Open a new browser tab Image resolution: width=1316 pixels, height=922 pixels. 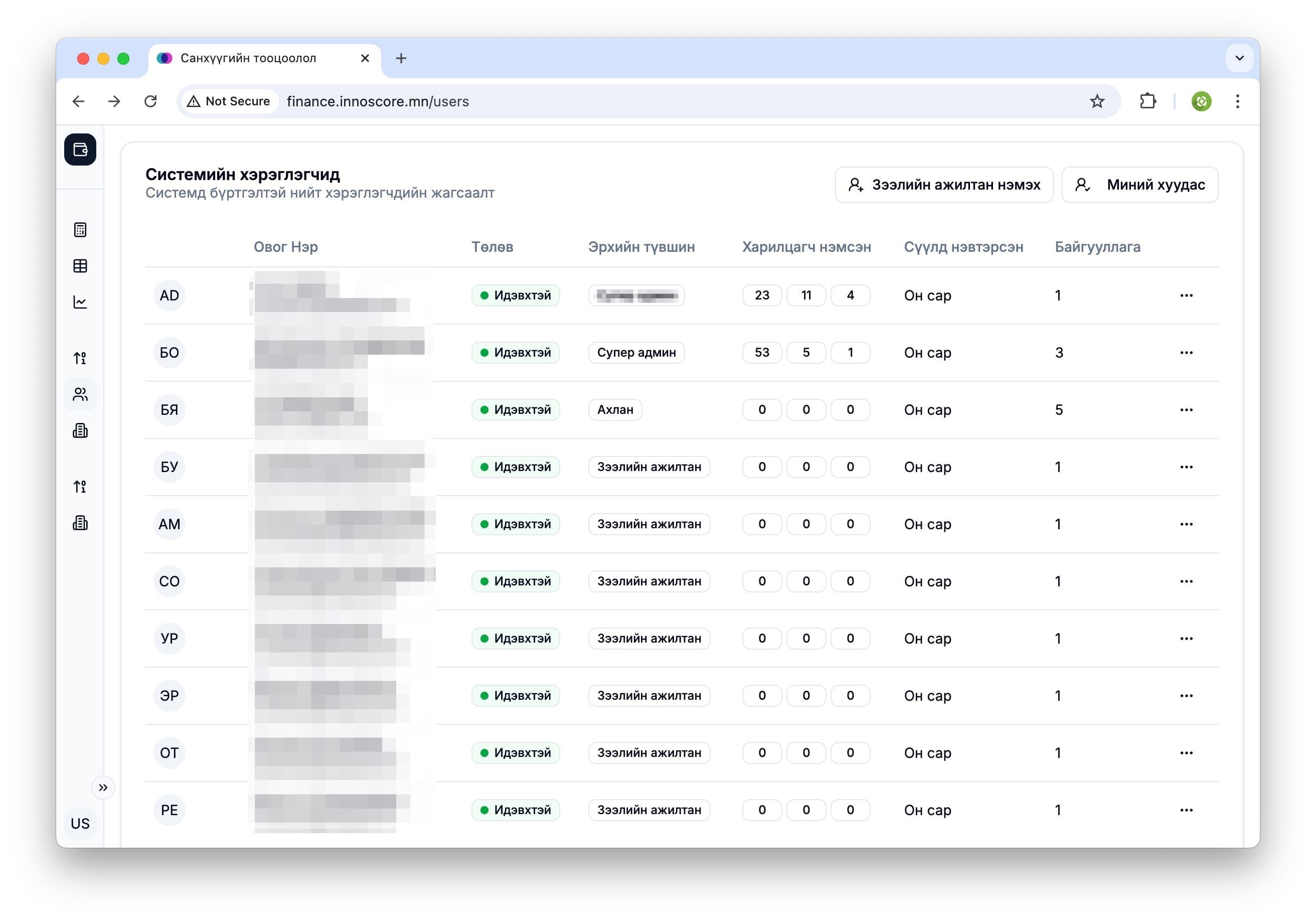401,58
